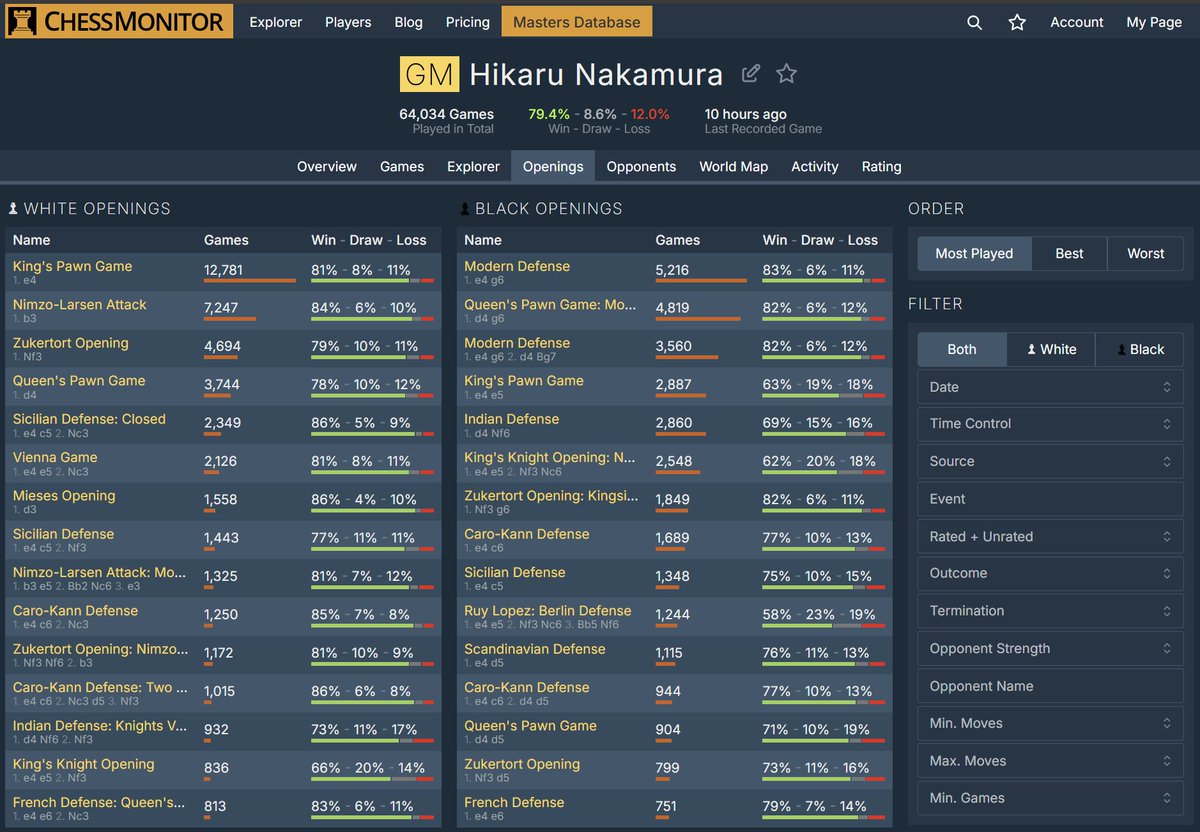Select Worst in the Order control
The height and width of the screenshot is (832, 1200).
[1146, 253]
